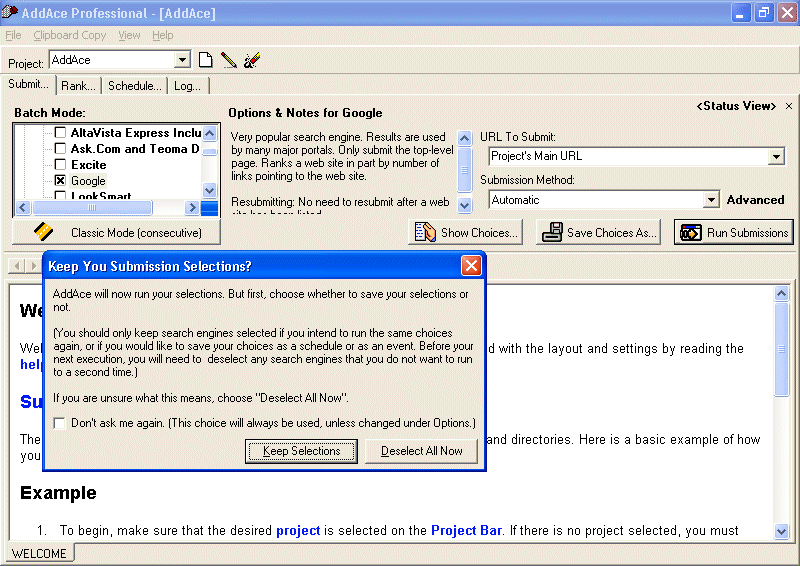The width and height of the screenshot is (800, 566).
Task: Open the Project dropdown
Action: point(182,60)
